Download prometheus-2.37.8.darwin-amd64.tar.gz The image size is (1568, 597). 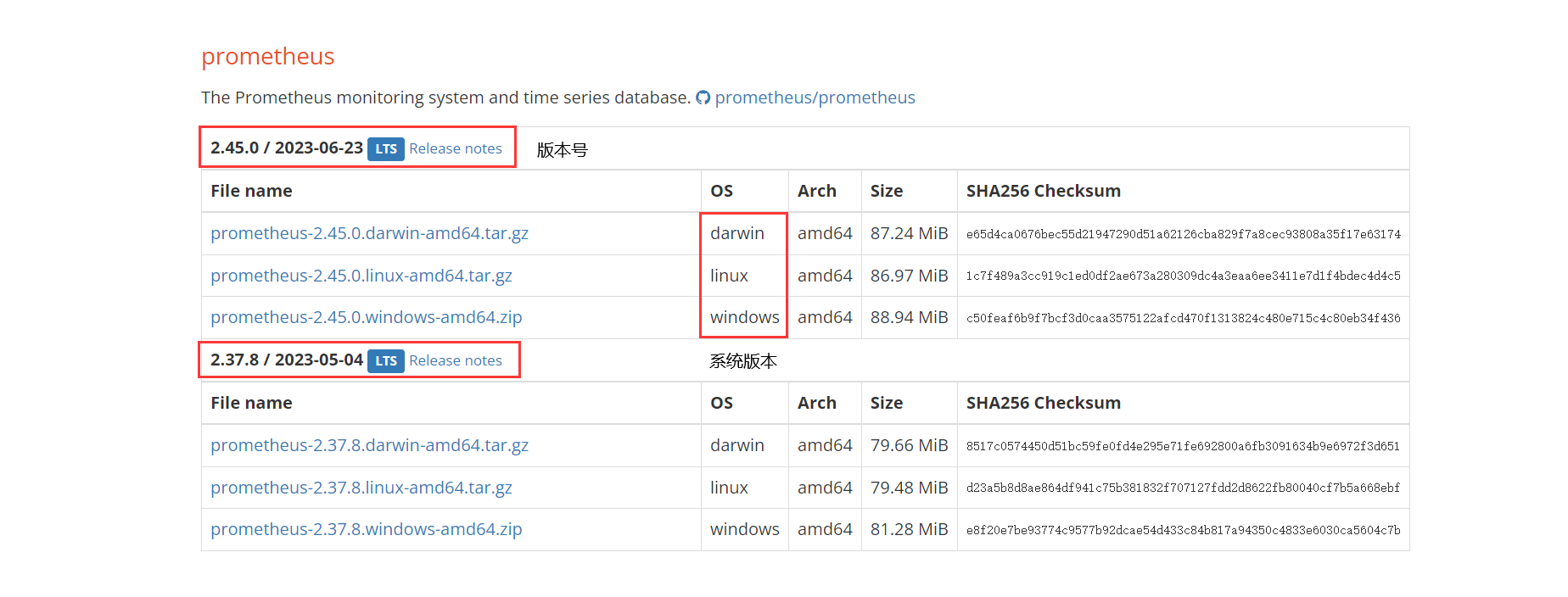[x=369, y=445]
